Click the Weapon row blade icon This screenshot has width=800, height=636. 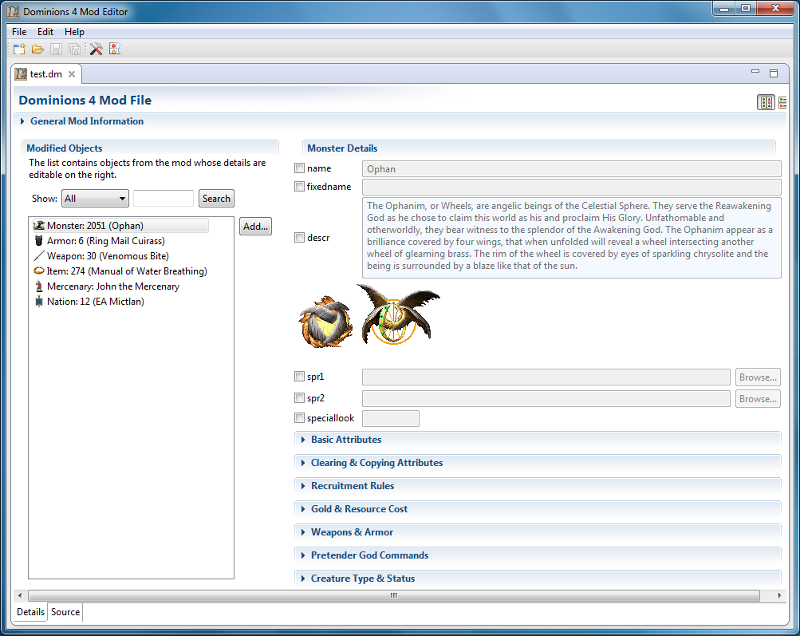coord(39,256)
